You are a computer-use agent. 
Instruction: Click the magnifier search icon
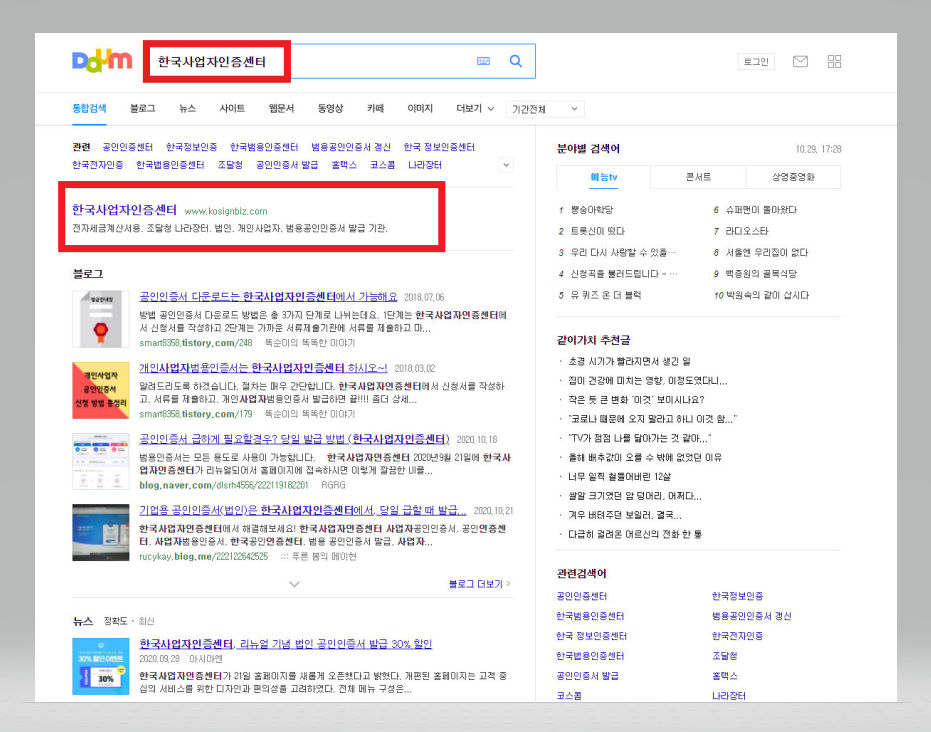(515, 61)
